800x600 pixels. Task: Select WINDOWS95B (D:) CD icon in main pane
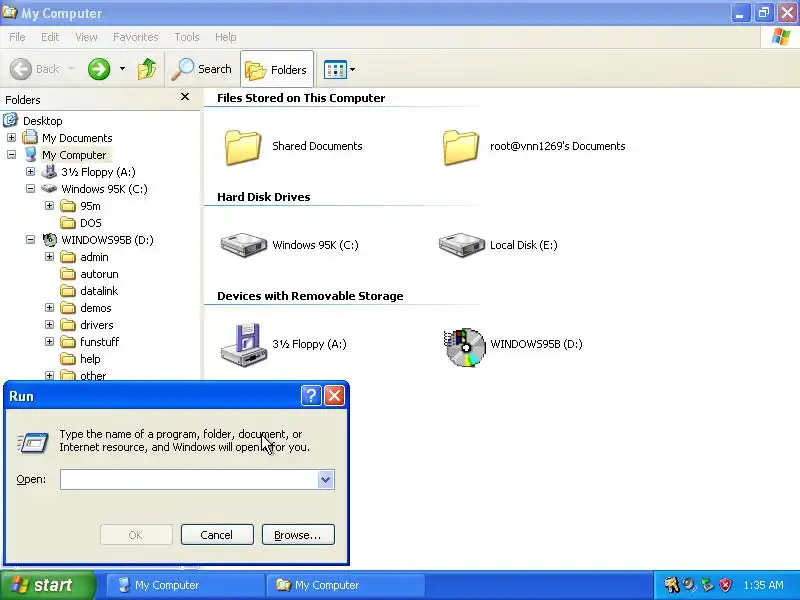(x=464, y=347)
